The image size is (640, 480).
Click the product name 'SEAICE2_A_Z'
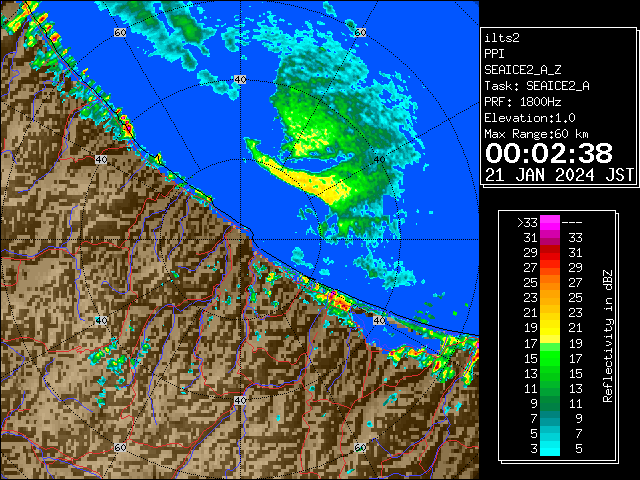coord(523,70)
